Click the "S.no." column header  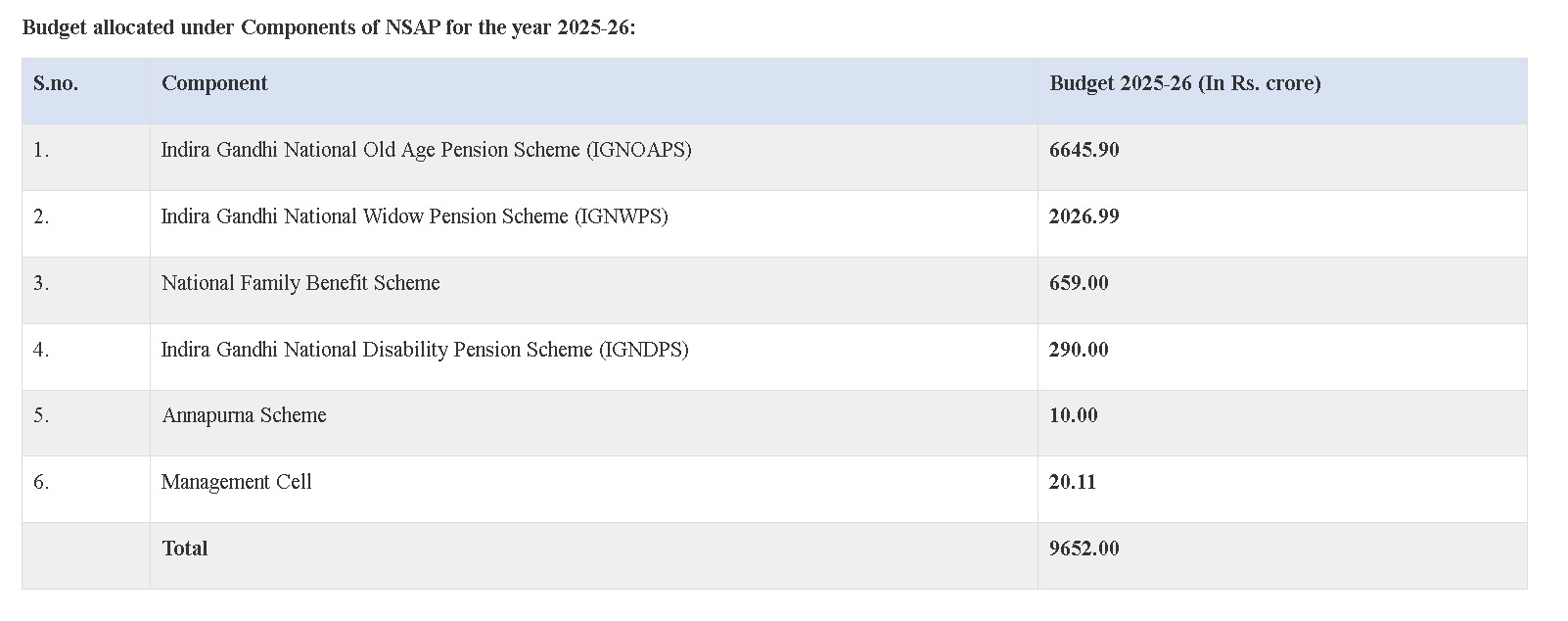[x=56, y=83]
